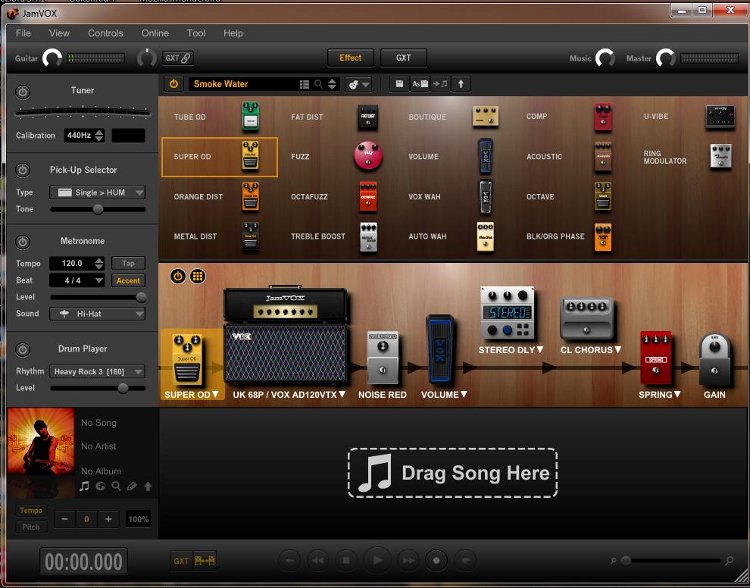Screen dimensions: 750x588
Task: Click the Drag Song Here drop zone
Action: pyautogui.click(x=452, y=473)
